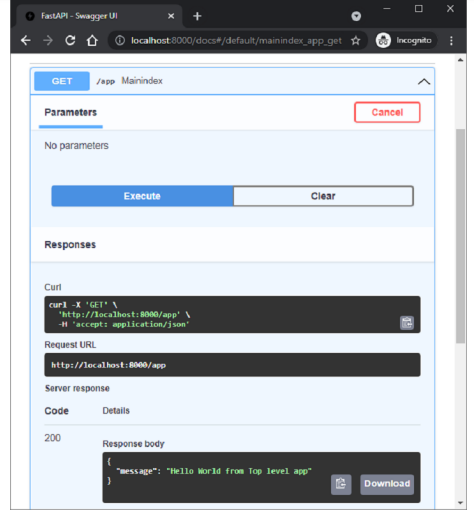Navigate back to previous page
This screenshot has width=474, height=516.
(26, 41)
